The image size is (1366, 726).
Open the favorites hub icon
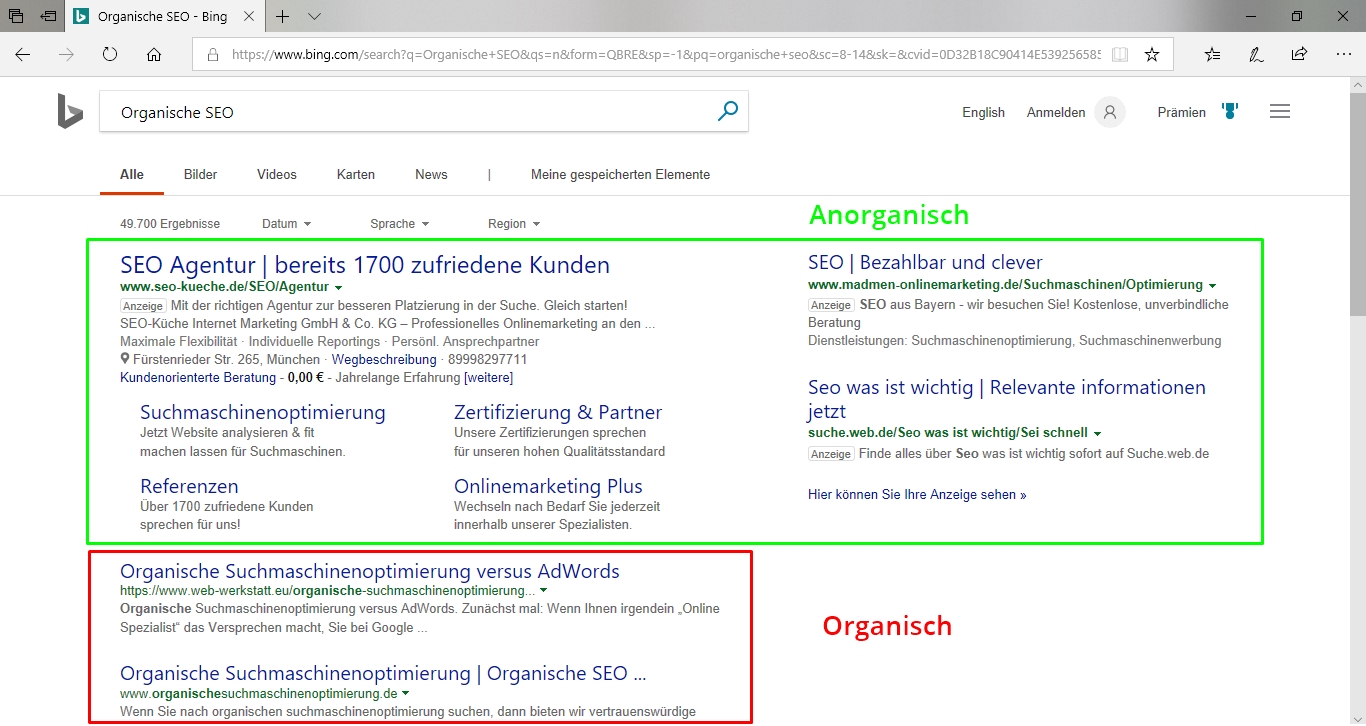[1212, 55]
